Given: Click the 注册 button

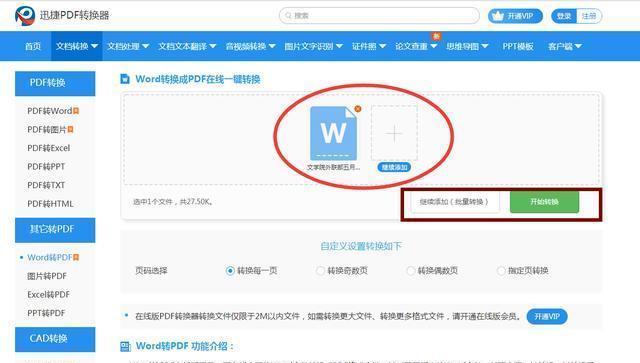Looking at the screenshot, I should [589, 16].
